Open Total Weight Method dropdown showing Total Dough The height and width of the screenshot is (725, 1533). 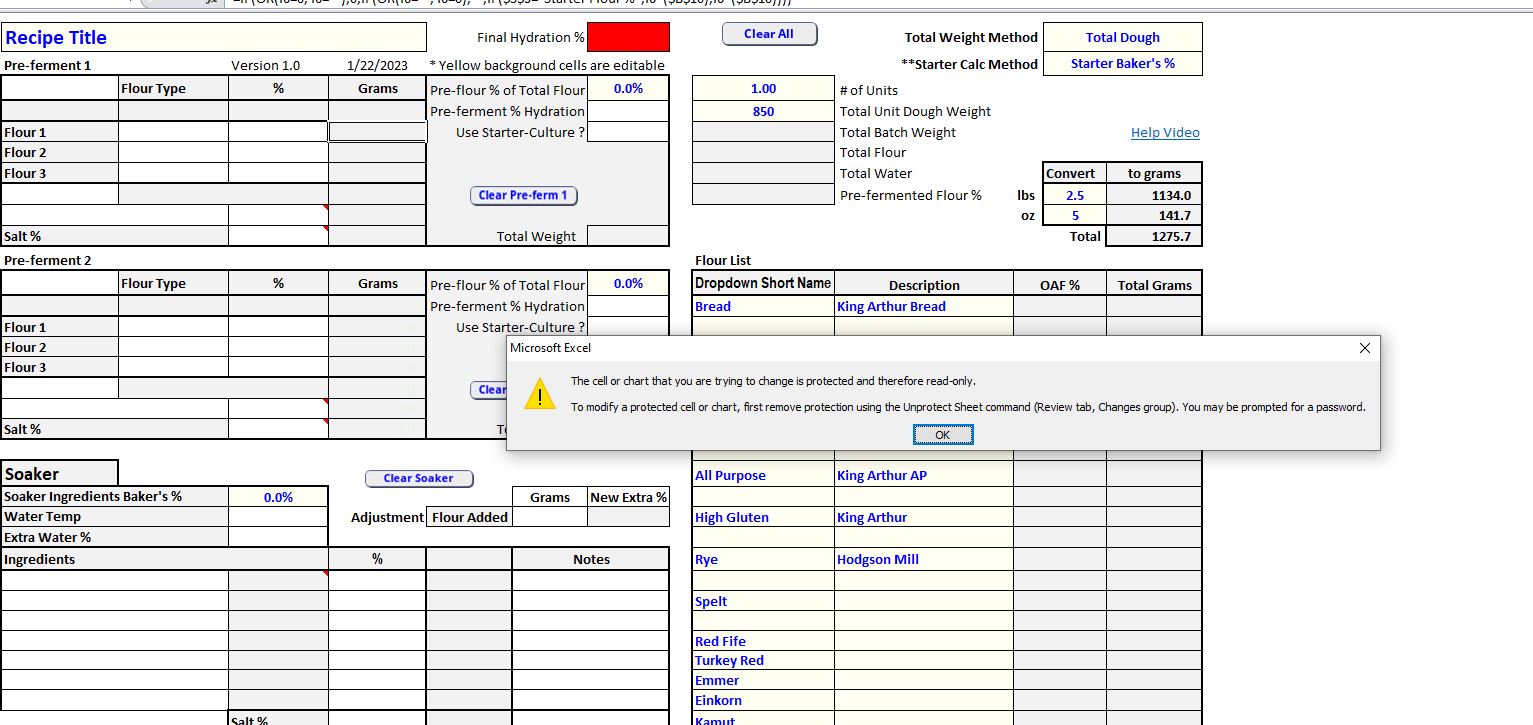(x=1122, y=37)
